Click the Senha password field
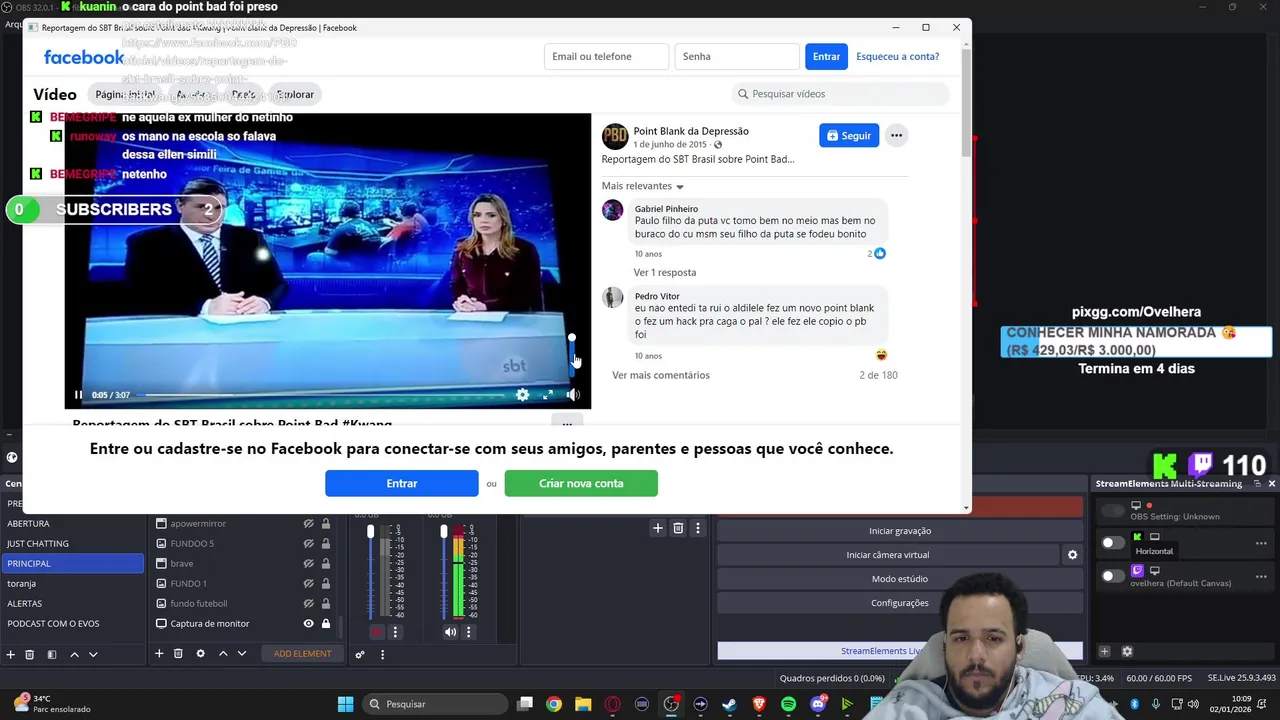The image size is (1280, 720). point(737,57)
